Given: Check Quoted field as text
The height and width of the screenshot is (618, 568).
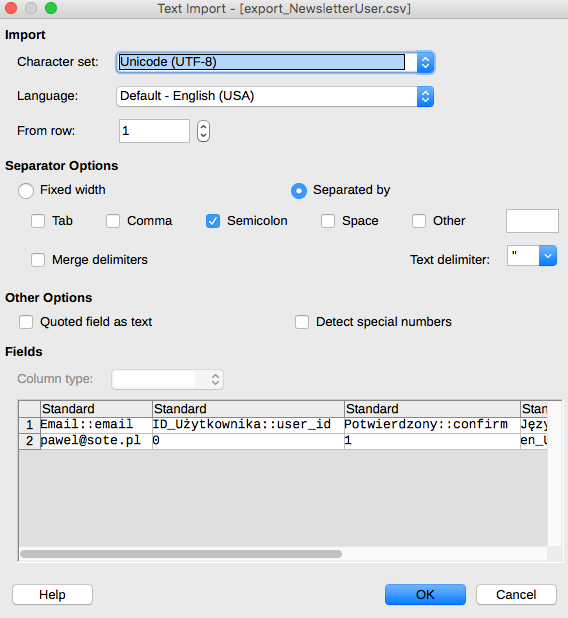Looking at the screenshot, I should [x=26, y=322].
